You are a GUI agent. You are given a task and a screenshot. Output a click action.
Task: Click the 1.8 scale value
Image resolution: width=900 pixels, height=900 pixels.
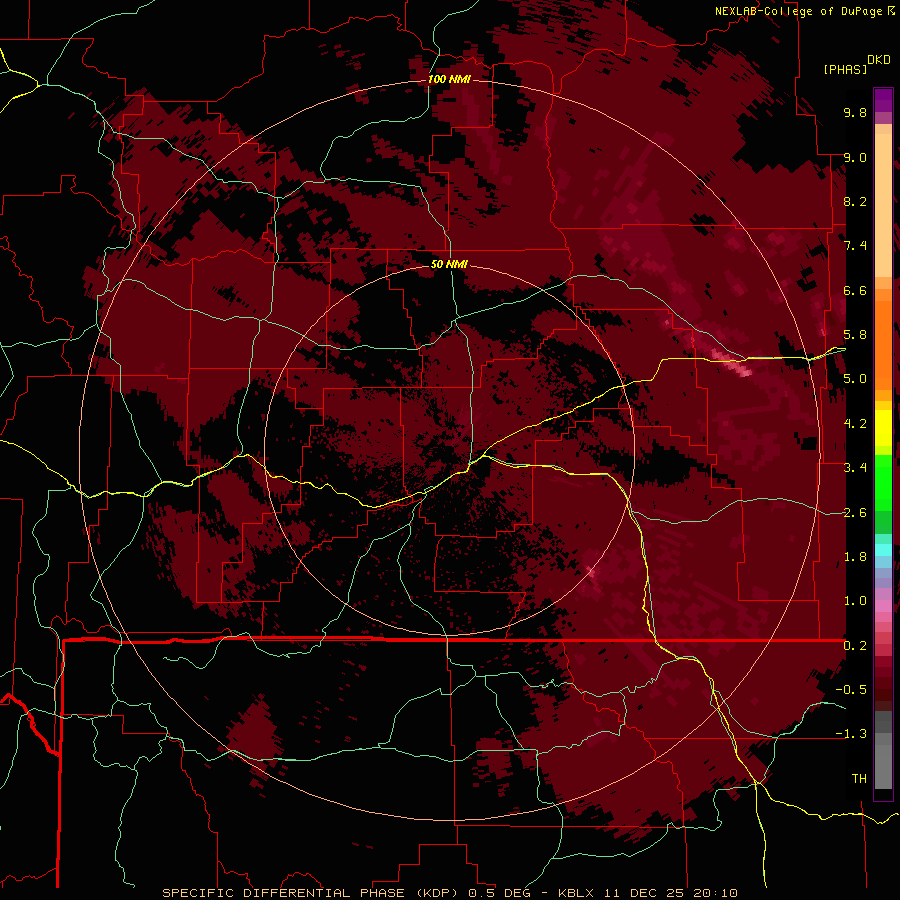pos(855,557)
